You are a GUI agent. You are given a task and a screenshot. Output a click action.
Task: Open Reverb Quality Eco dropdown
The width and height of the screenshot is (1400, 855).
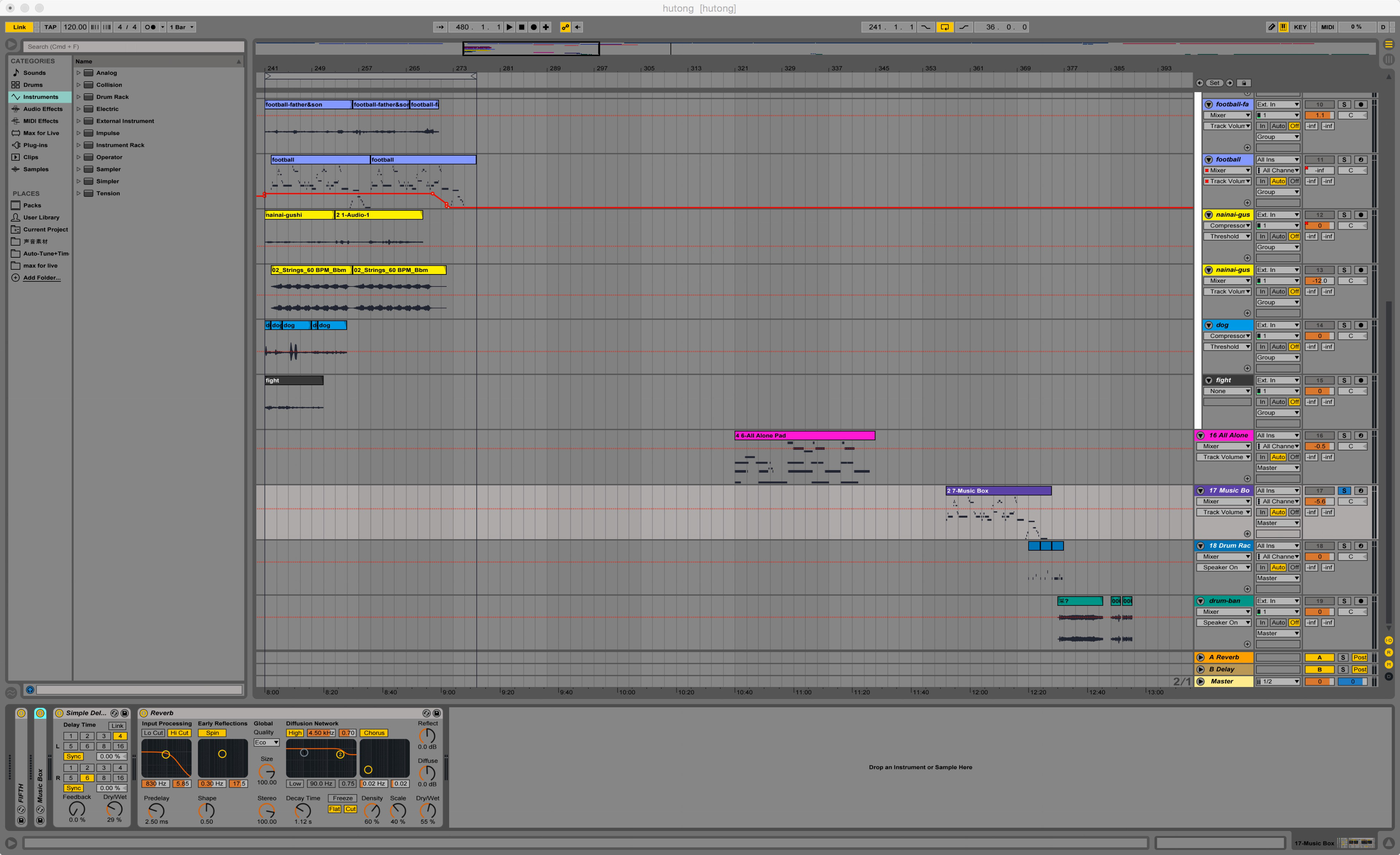(266, 742)
